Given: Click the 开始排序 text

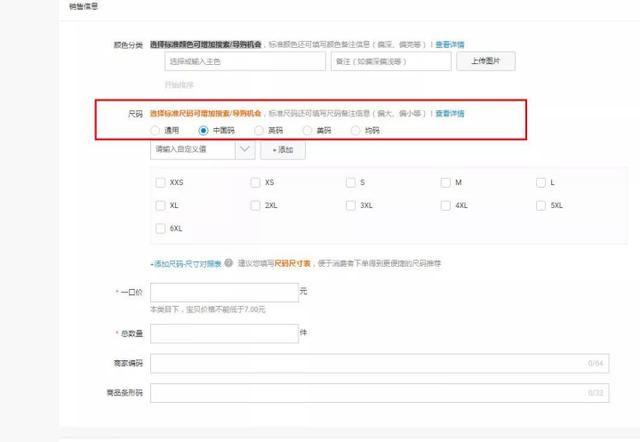Looking at the screenshot, I should (x=179, y=85).
